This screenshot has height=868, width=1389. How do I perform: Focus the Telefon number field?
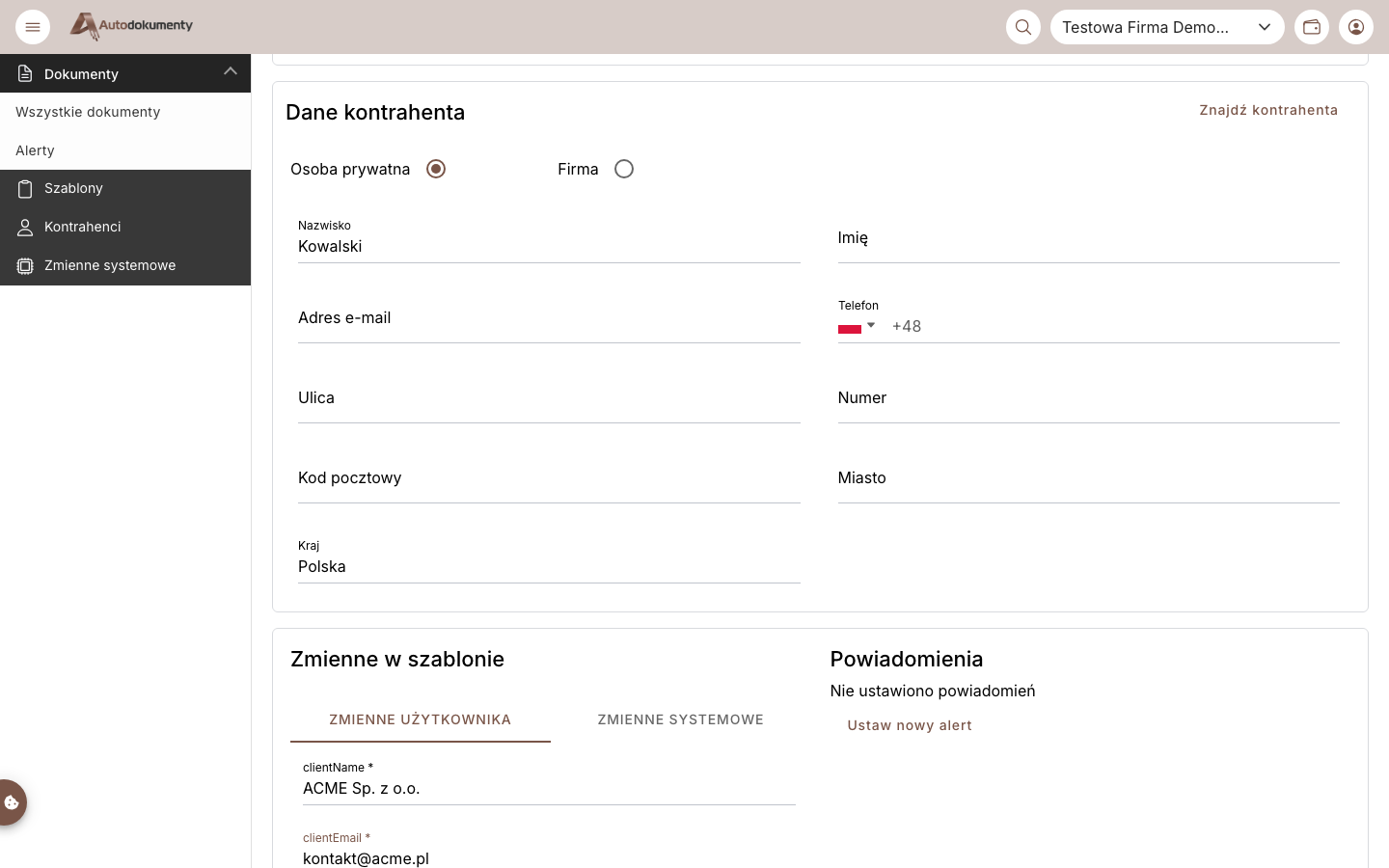point(1114,326)
